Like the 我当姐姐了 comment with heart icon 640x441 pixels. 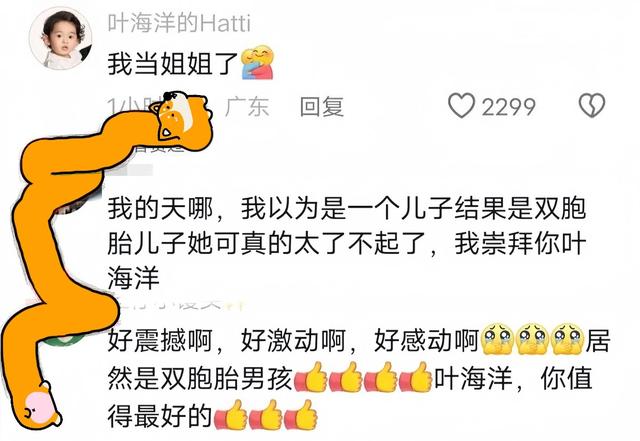pos(461,106)
